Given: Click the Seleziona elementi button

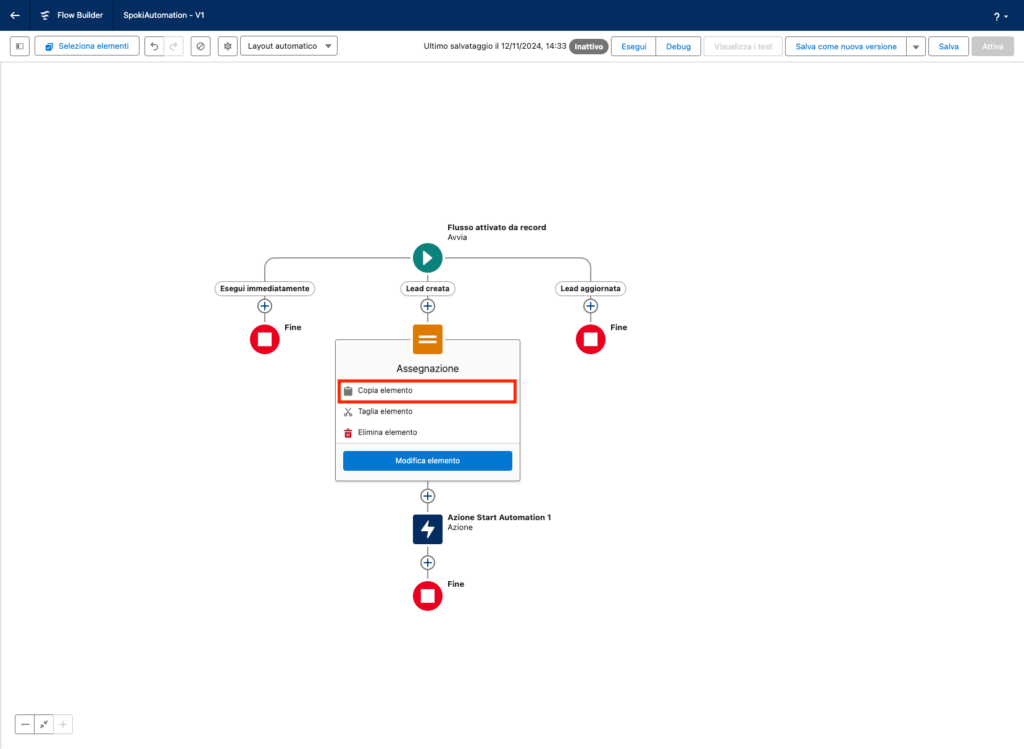Looking at the screenshot, I should [87, 46].
